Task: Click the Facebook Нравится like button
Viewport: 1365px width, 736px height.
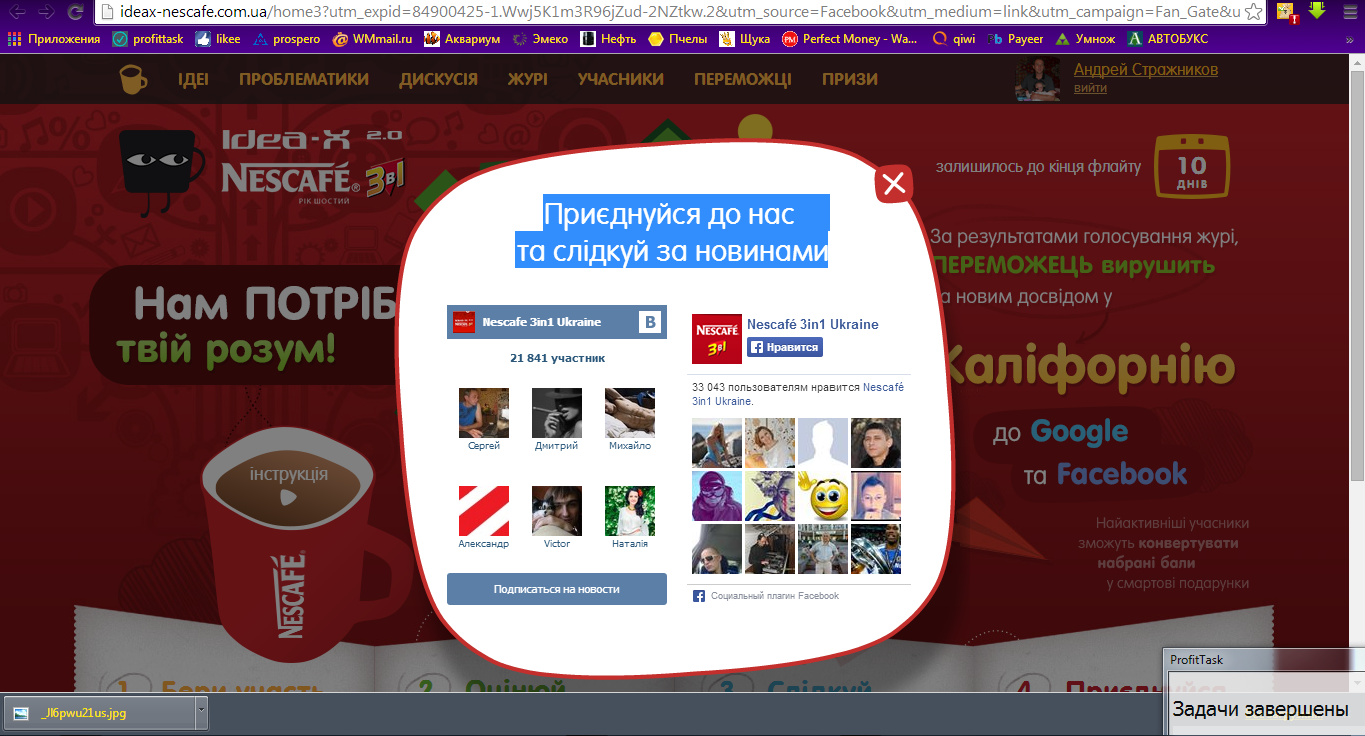Action: pos(785,348)
